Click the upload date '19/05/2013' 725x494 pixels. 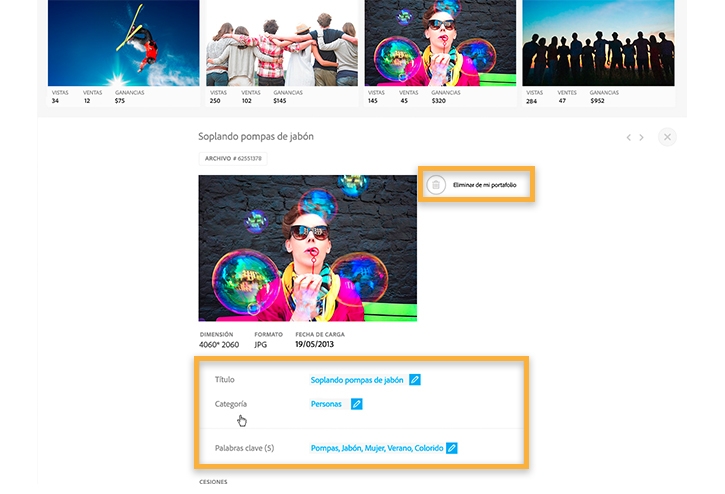(x=314, y=344)
